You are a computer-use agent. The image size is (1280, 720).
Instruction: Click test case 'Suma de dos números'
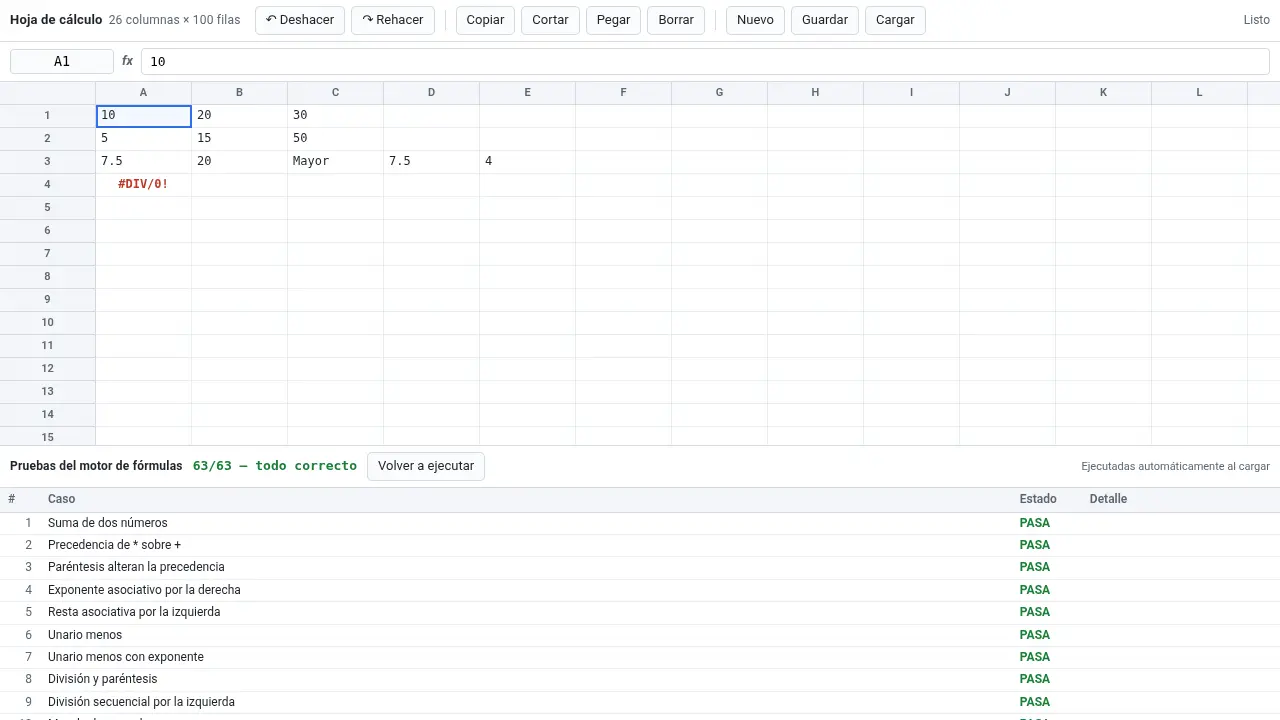pyautogui.click(x=640, y=523)
